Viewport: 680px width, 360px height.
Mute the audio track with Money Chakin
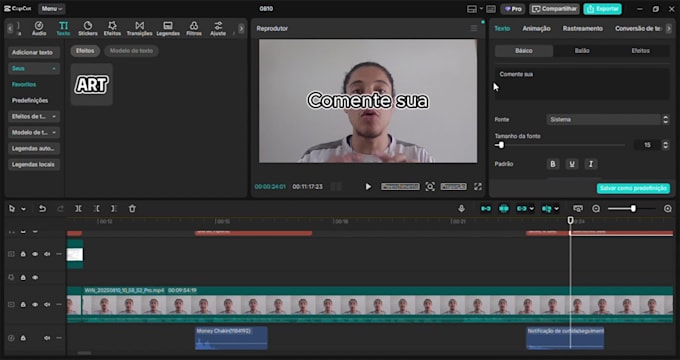(47, 338)
